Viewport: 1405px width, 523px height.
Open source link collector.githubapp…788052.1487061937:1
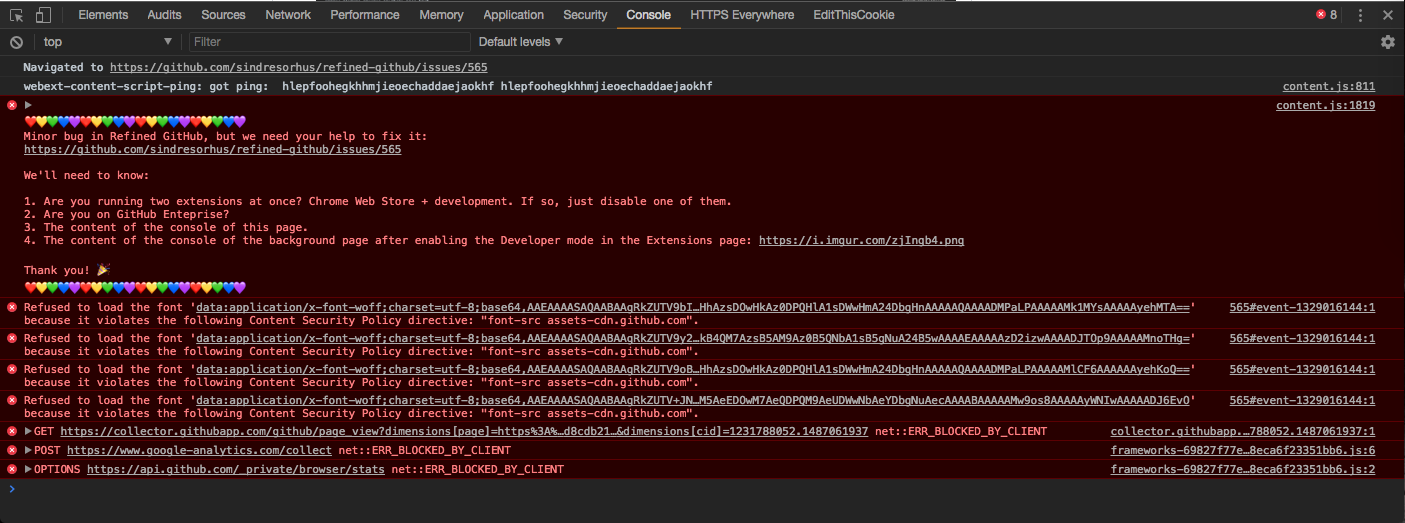(1243, 432)
